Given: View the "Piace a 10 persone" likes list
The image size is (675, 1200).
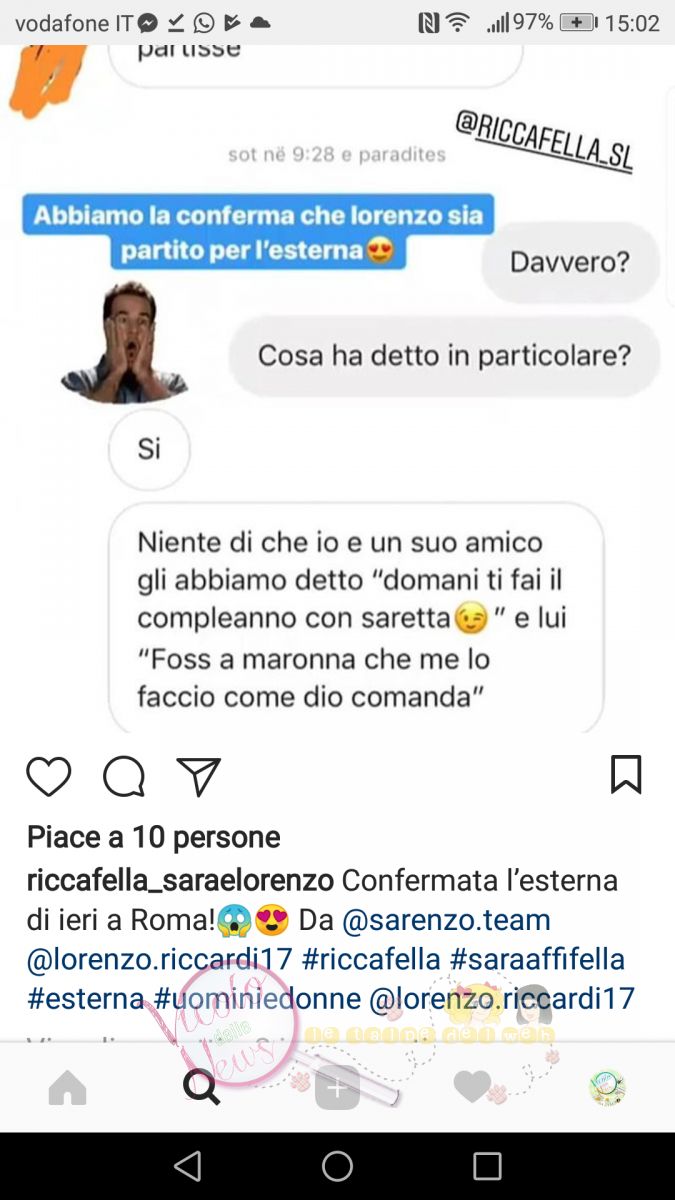Looking at the screenshot, I should pyautogui.click(x=153, y=837).
